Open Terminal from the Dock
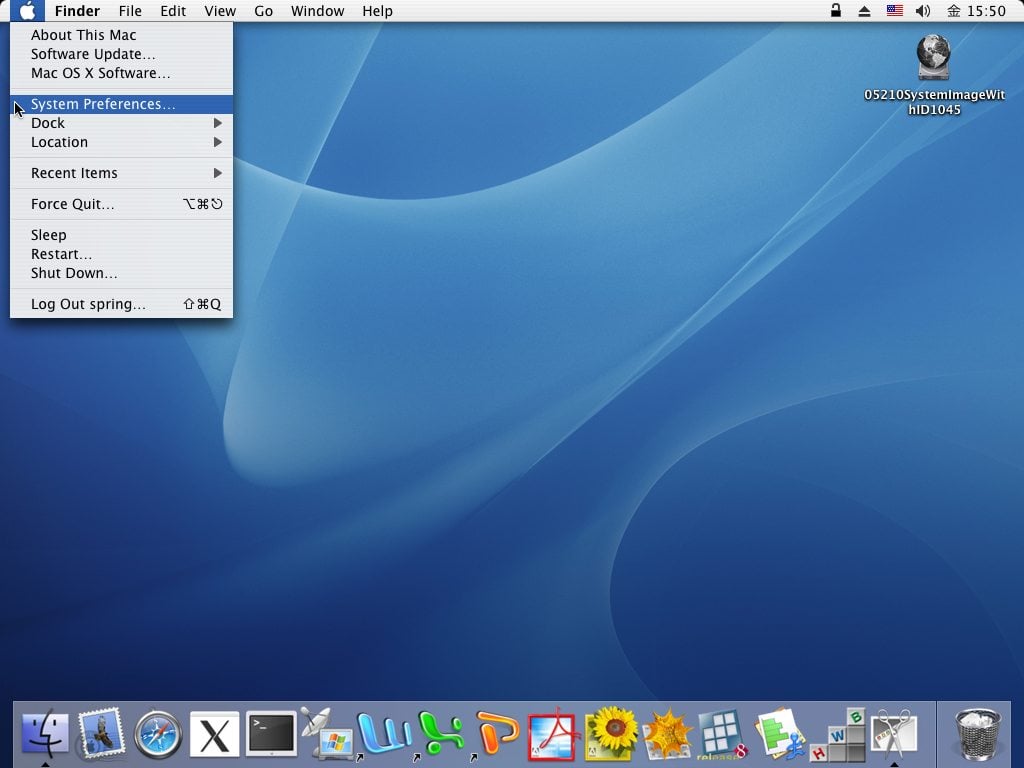1024x768 pixels. (271, 735)
